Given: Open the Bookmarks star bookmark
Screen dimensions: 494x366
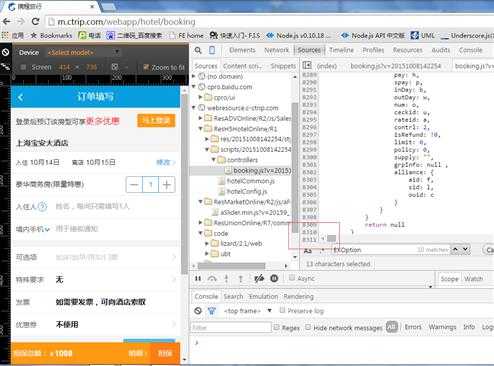Looking at the screenshot, I should tap(51, 35).
